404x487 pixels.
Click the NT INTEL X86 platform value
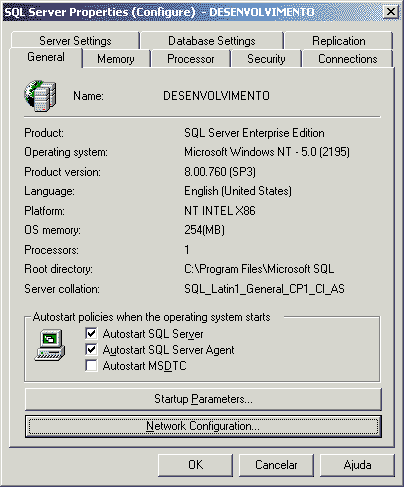(220, 211)
